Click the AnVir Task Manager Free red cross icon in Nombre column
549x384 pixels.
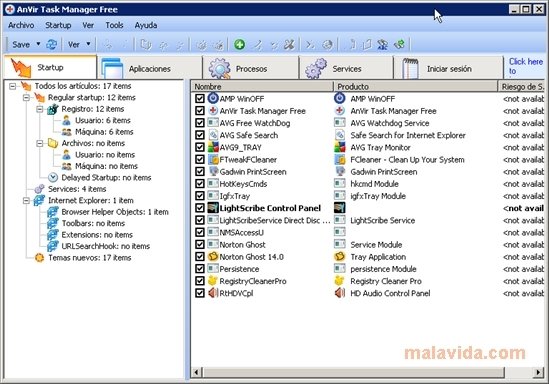(213, 111)
